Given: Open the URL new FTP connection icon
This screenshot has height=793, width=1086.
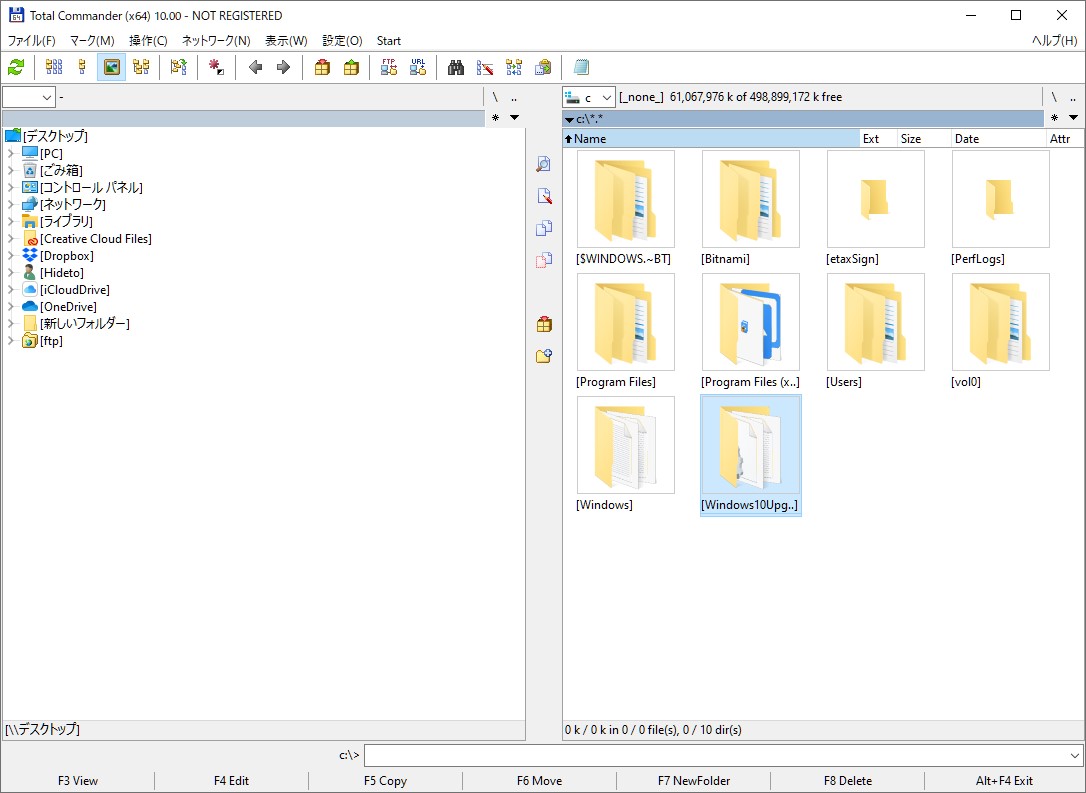Looking at the screenshot, I should pyautogui.click(x=418, y=67).
